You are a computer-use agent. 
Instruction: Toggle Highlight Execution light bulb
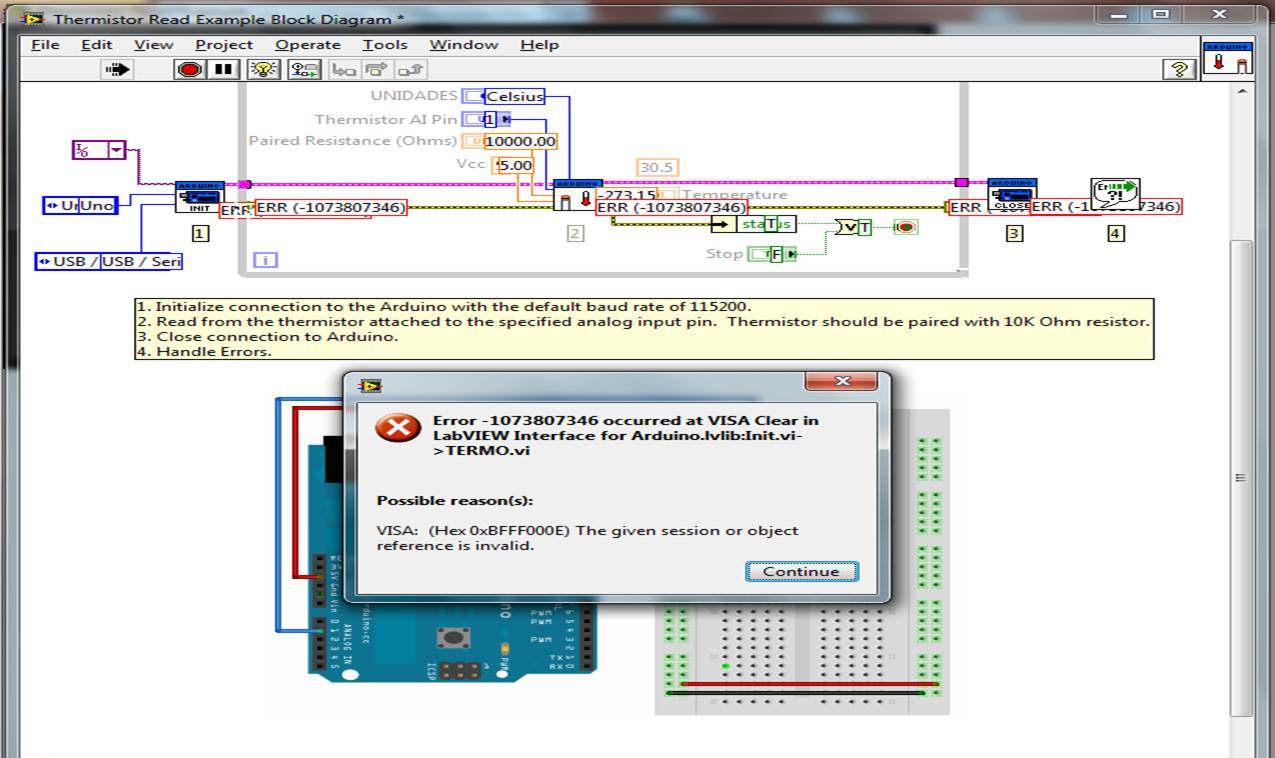[264, 69]
